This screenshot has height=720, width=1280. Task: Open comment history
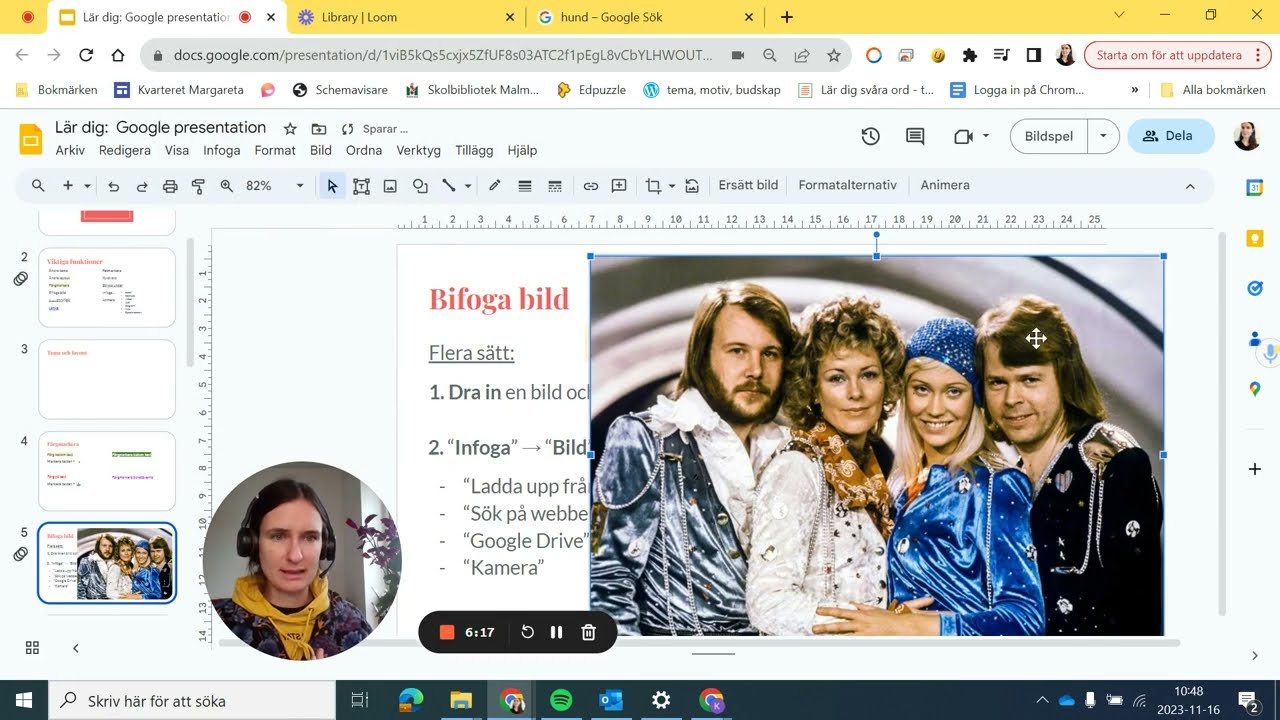pyautogui.click(x=915, y=136)
